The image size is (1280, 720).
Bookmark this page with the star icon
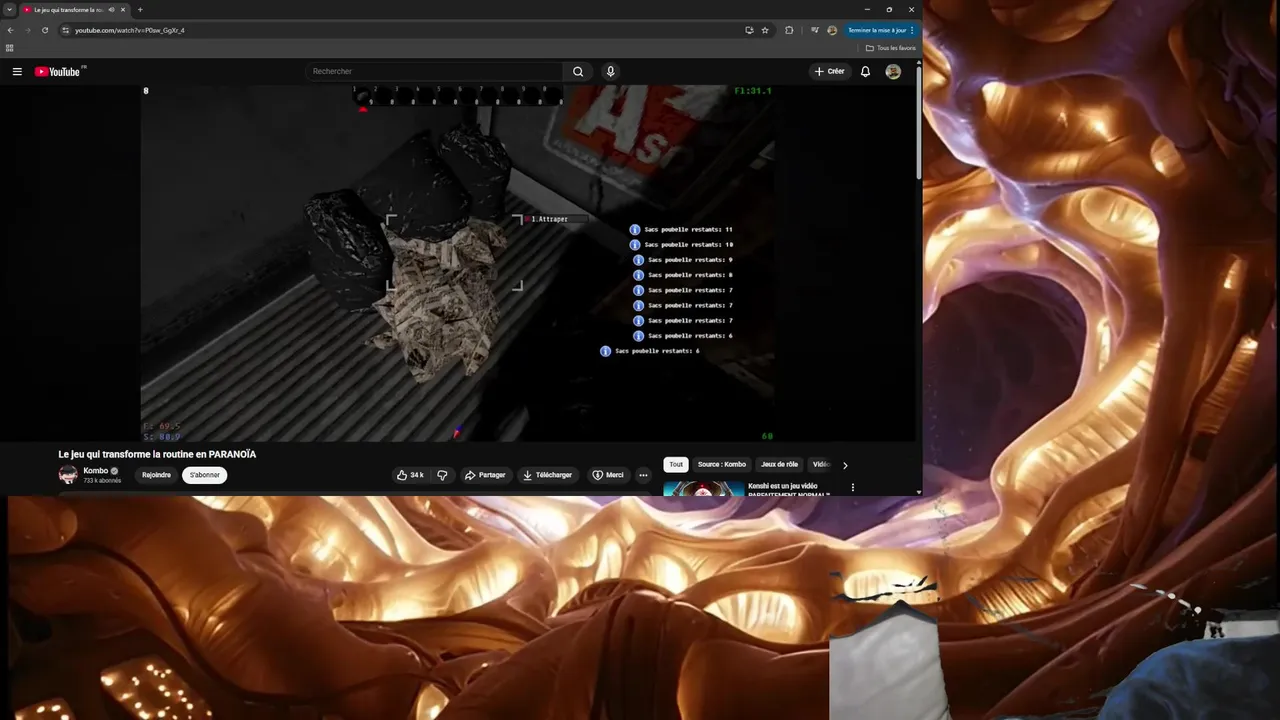[x=765, y=30]
